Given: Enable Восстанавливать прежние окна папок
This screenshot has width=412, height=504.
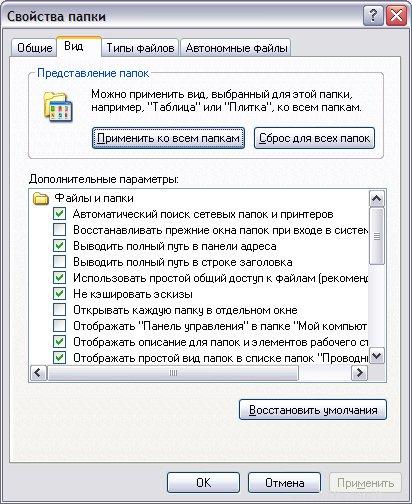Looking at the screenshot, I should pos(59,230).
